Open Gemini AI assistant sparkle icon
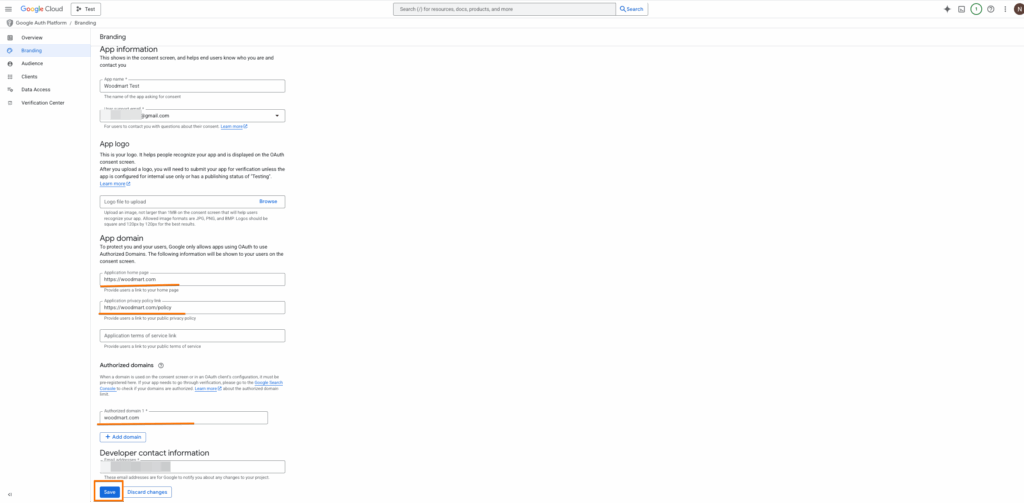Viewport: 1024px width, 503px height. point(947,9)
